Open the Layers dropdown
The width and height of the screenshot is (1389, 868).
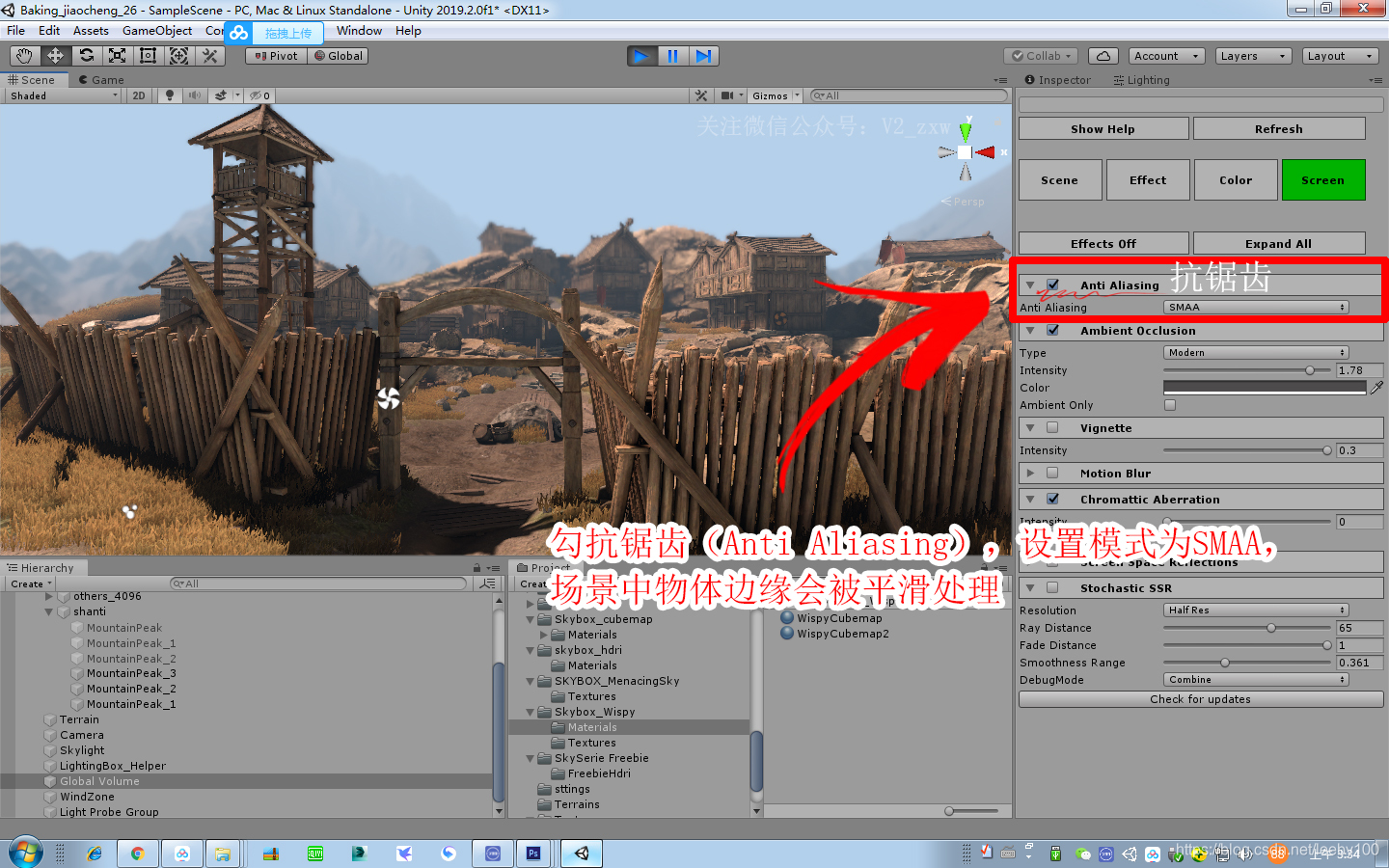[x=1253, y=56]
